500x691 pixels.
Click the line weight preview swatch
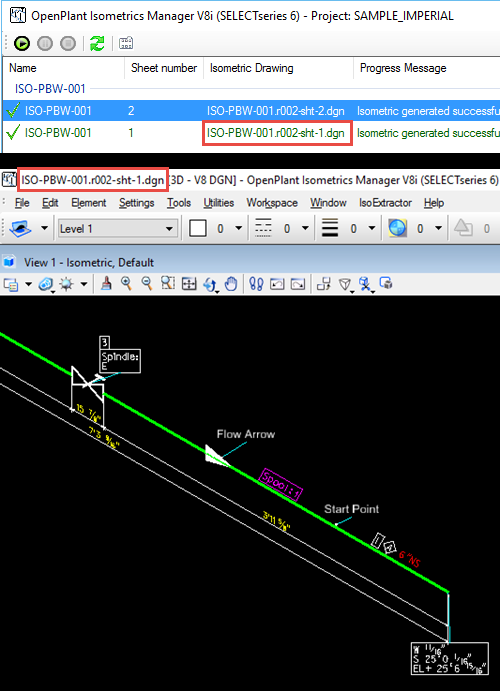coord(330,228)
